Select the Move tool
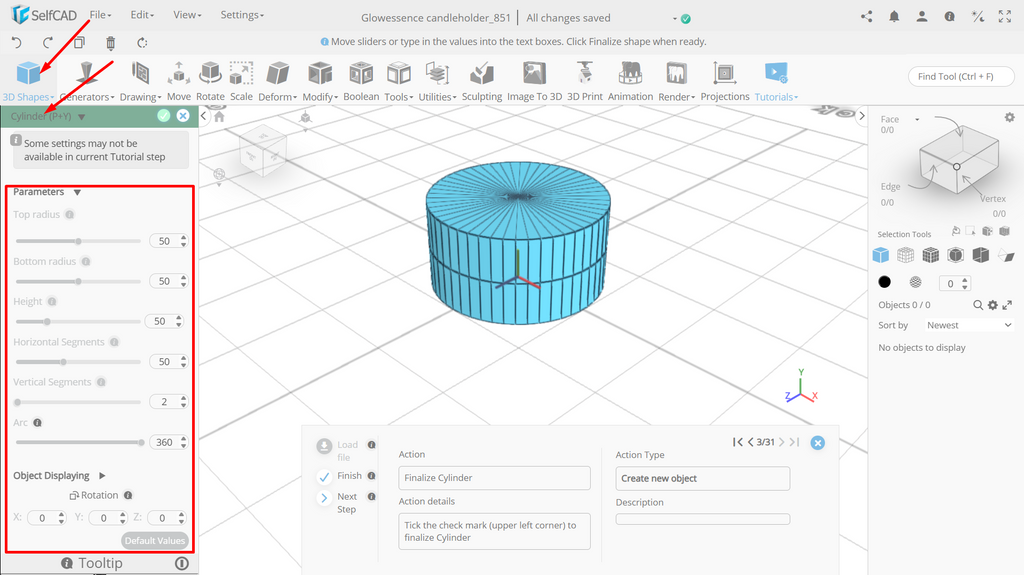 [x=178, y=81]
